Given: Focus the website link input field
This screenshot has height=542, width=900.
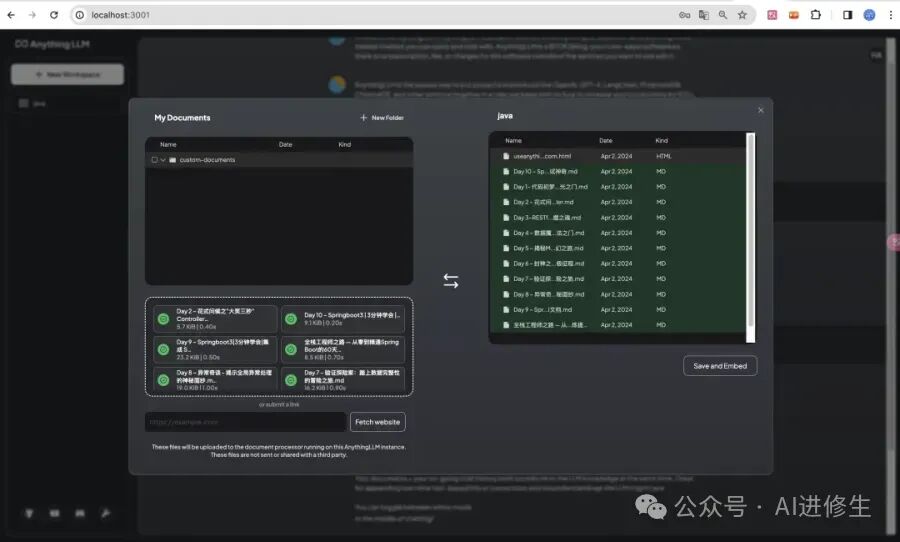Looking at the screenshot, I should pyautogui.click(x=246, y=422).
